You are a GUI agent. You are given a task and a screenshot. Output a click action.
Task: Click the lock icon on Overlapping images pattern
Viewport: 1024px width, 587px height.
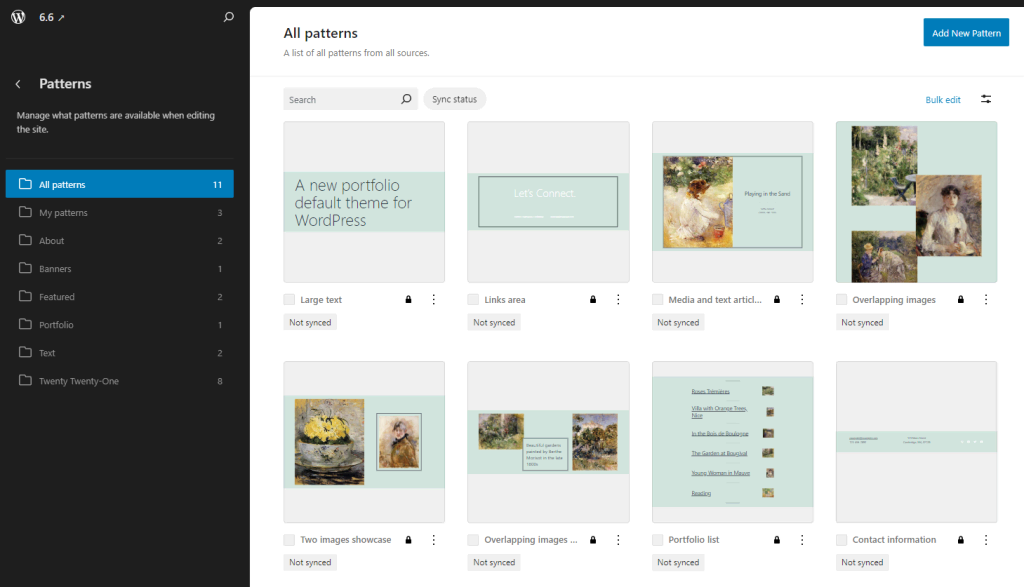click(960, 299)
